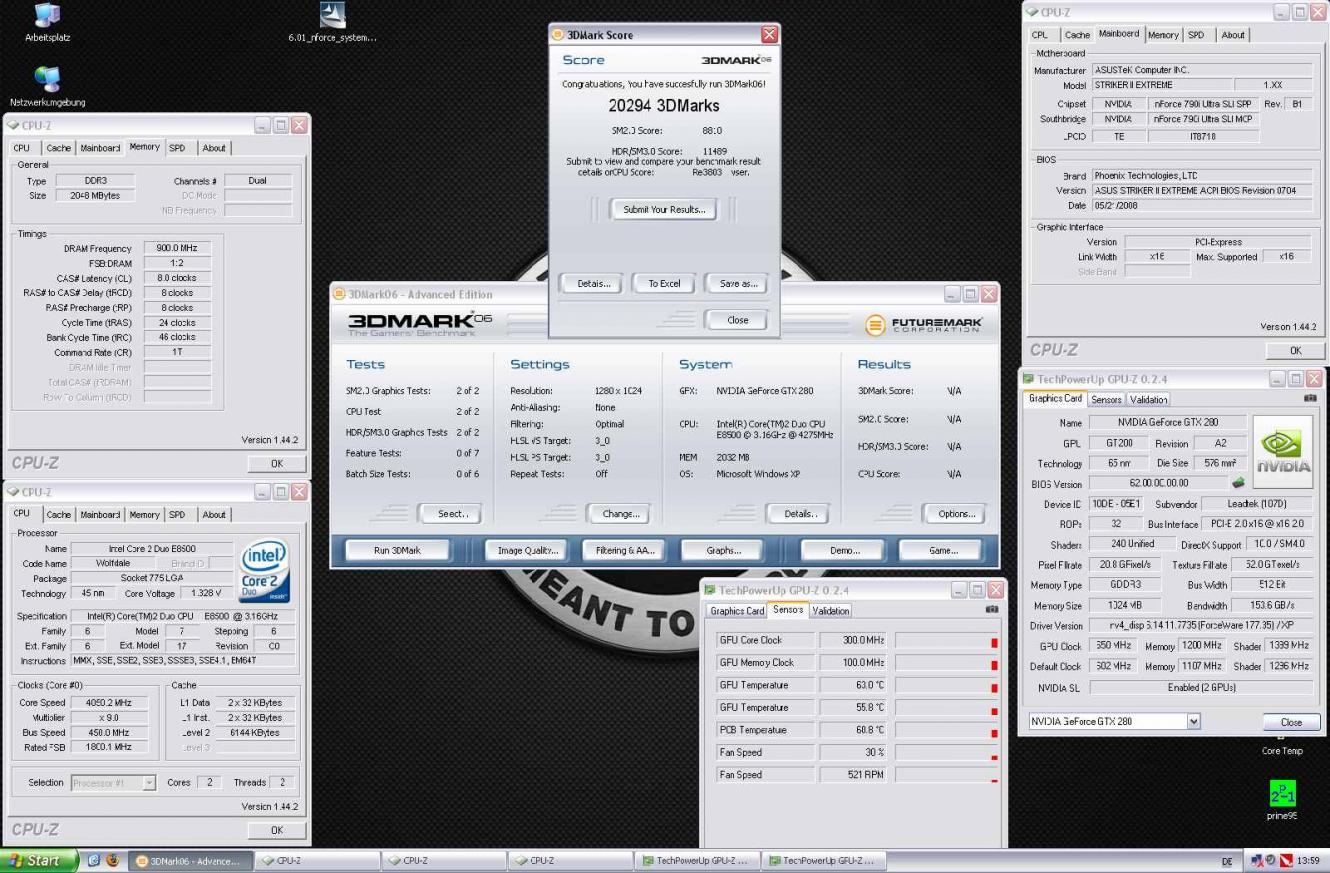Open Validation tab in GPU-Z Graphics Card window
1330x873 pixels.
pyautogui.click(x=1148, y=399)
